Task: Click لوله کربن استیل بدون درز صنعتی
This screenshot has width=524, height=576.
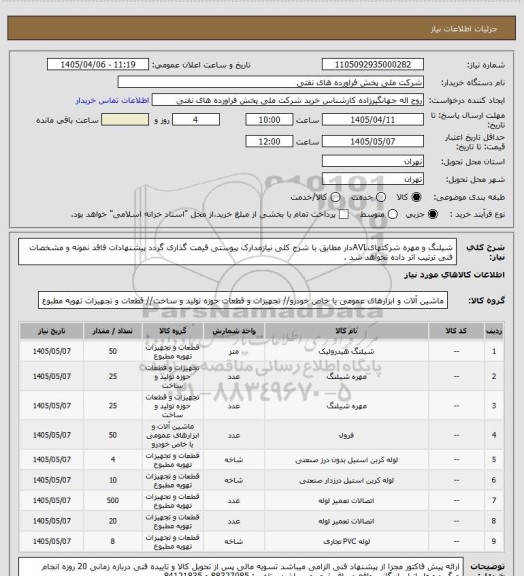Action: (346, 460)
